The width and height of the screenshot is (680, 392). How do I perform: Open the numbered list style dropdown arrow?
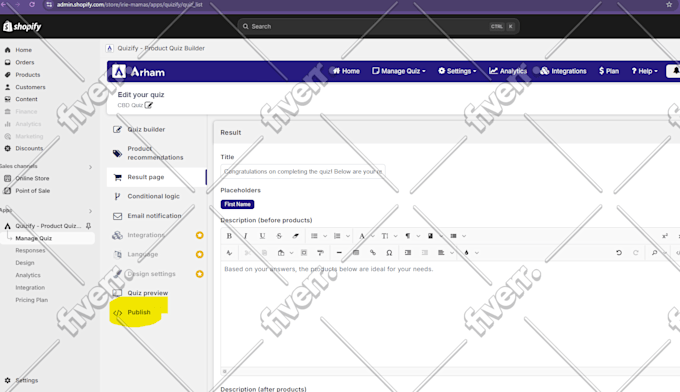pyautogui.click(x=348, y=236)
